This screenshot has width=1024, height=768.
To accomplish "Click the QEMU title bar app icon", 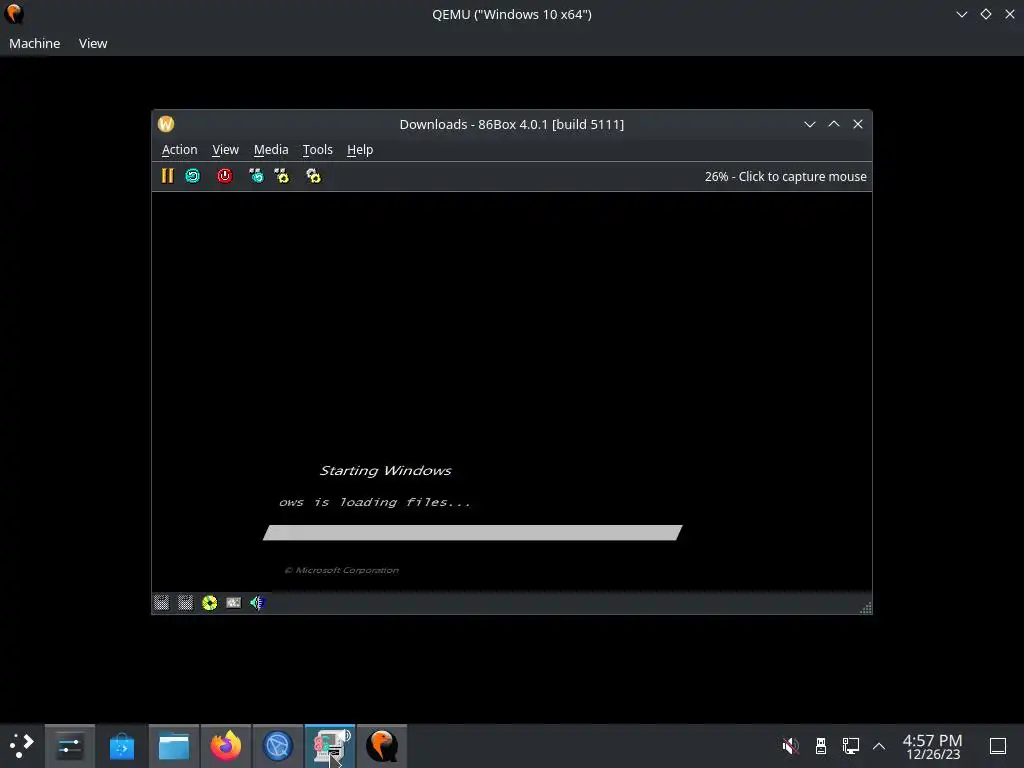I will [x=14, y=14].
